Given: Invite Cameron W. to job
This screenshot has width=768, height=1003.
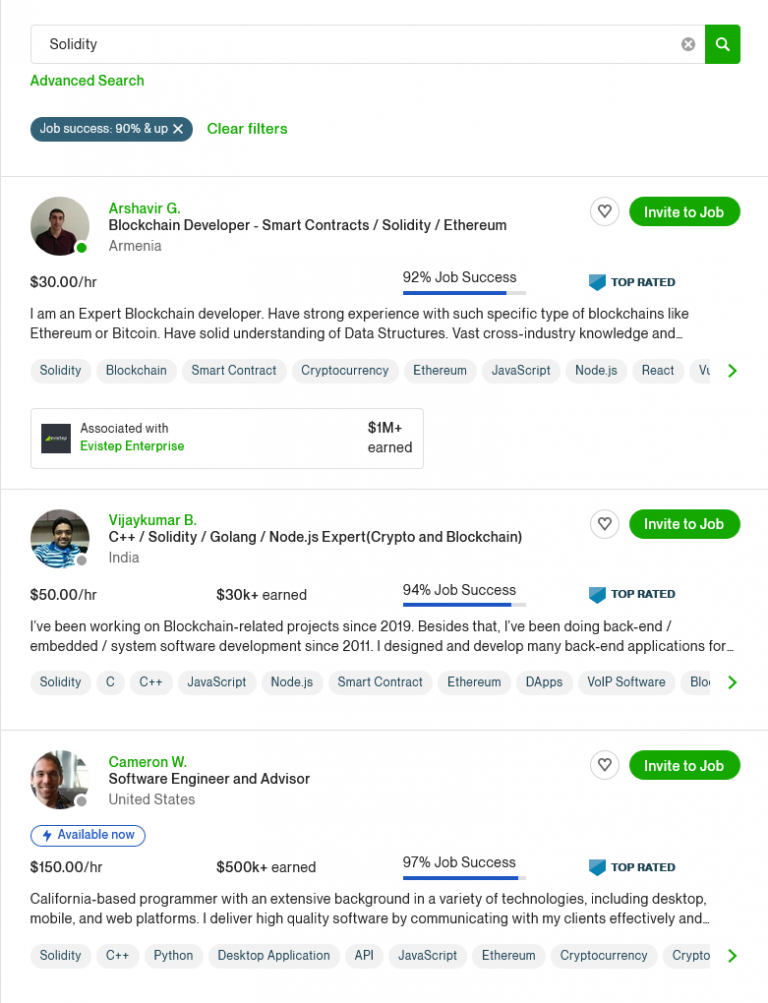Looking at the screenshot, I should tap(684, 766).
